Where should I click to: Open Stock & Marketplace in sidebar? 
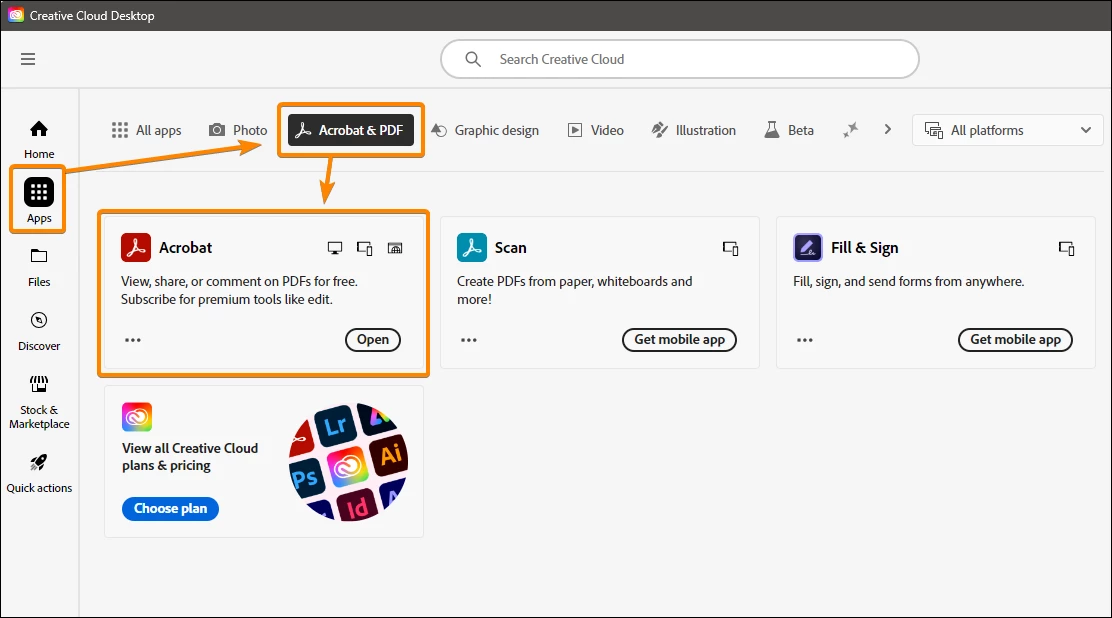tap(39, 402)
